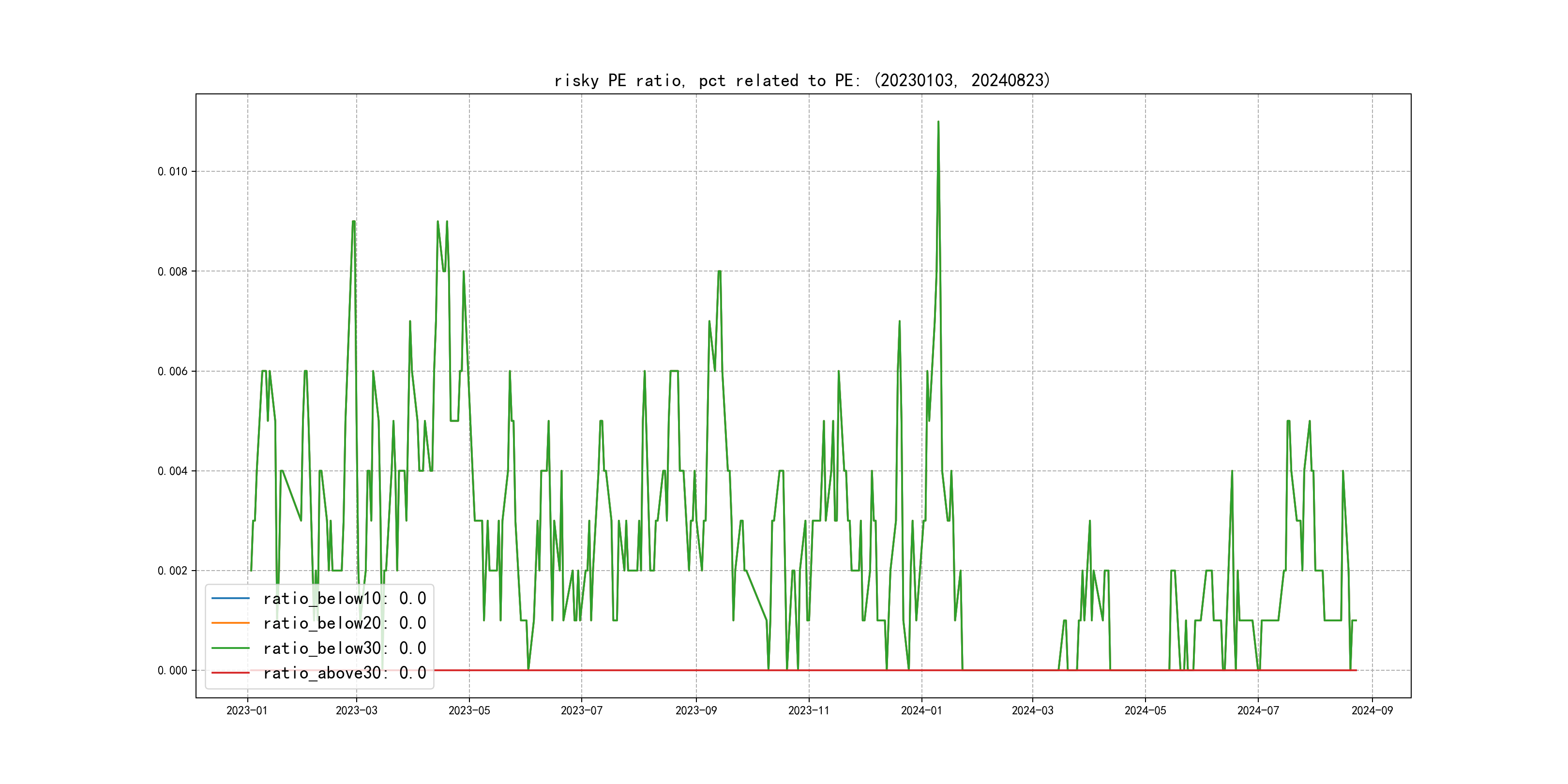Click the 0.002 y-axis tick label
This screenshot has height=784, width=1568.
coord(172,571)
